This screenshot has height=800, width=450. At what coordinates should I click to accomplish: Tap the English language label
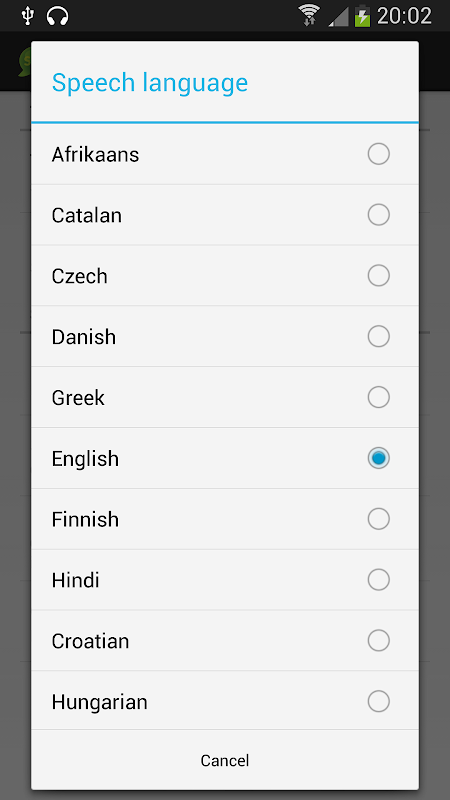[85, 459]
